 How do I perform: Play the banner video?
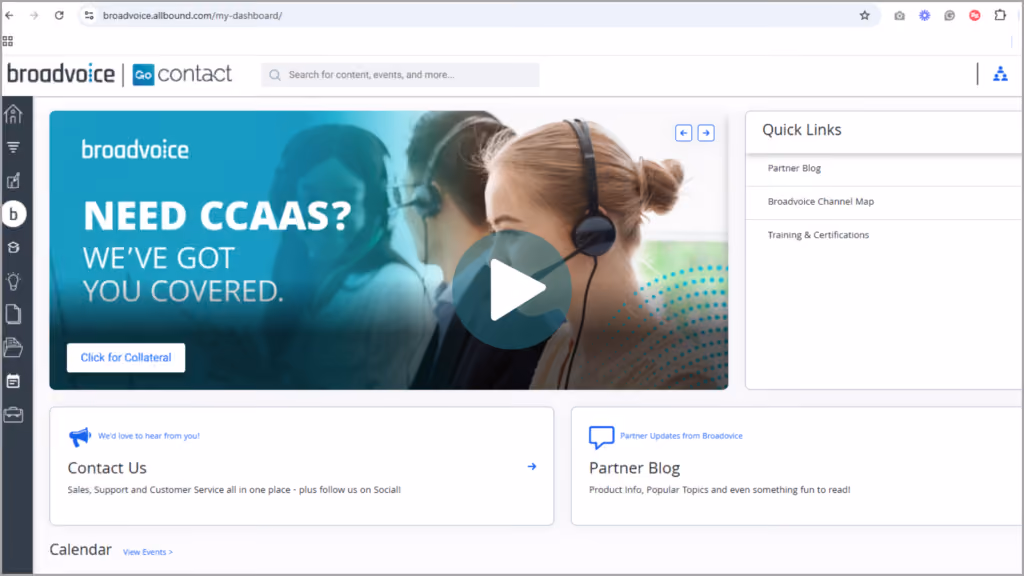pyautogui.click(x=513, y=289)
